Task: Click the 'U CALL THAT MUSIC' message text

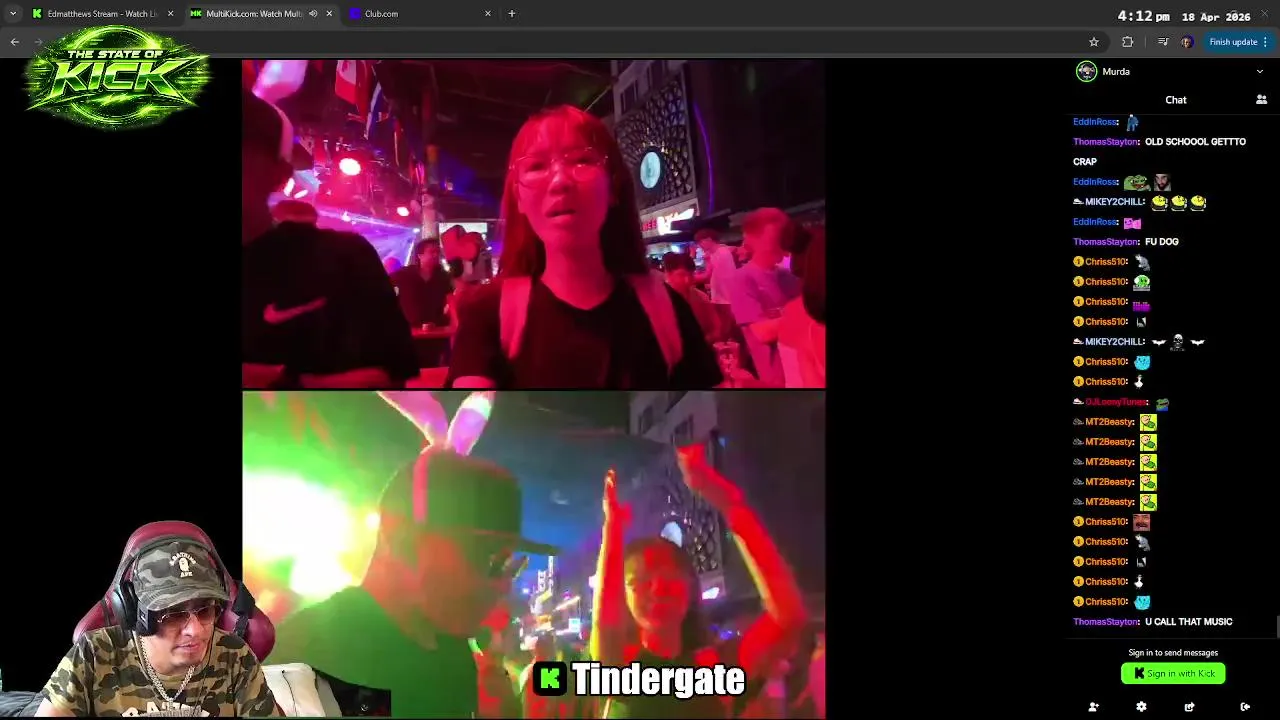Action: pyautogui.click(x=1189, y=622)
